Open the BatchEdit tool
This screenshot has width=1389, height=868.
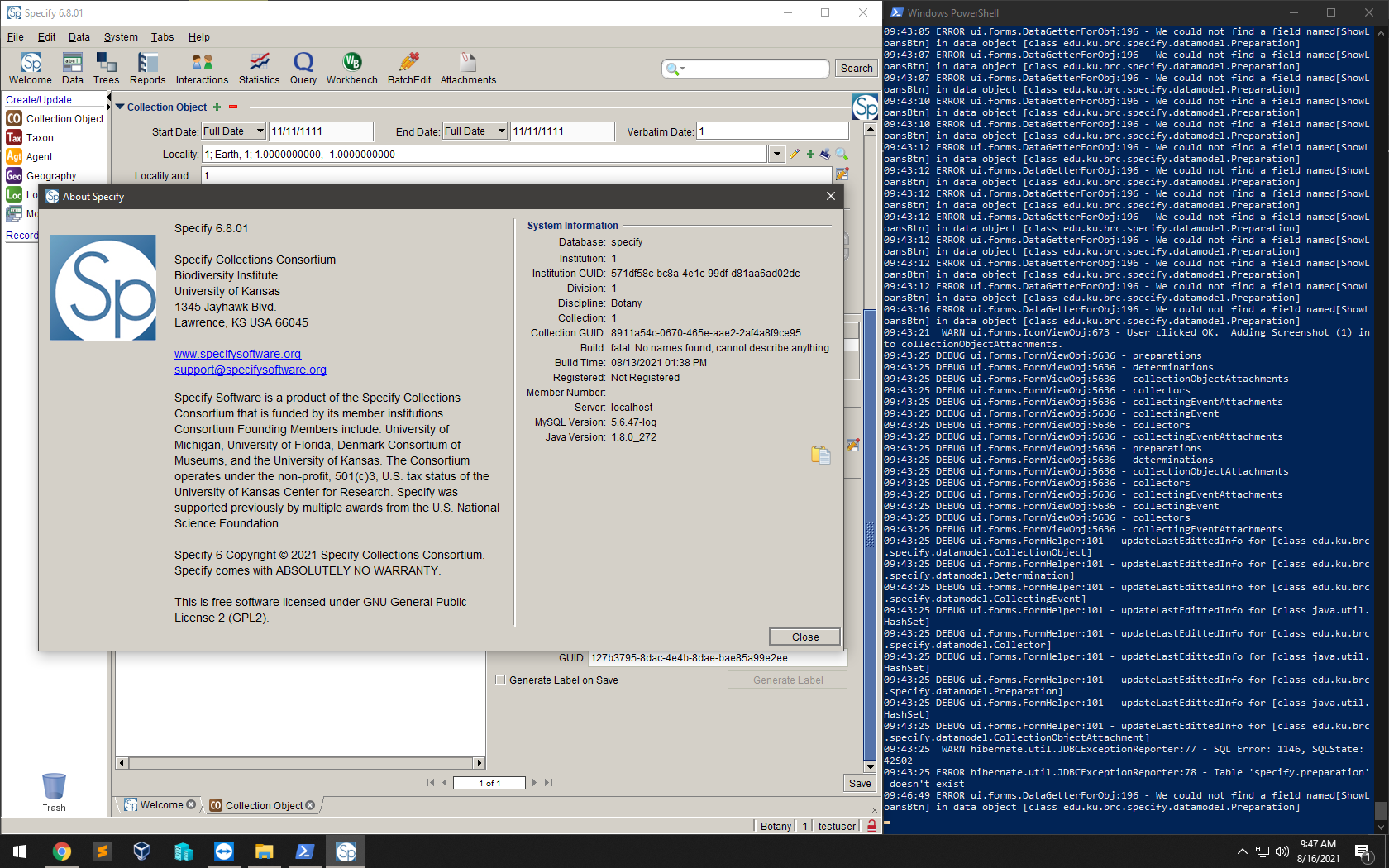408,68
